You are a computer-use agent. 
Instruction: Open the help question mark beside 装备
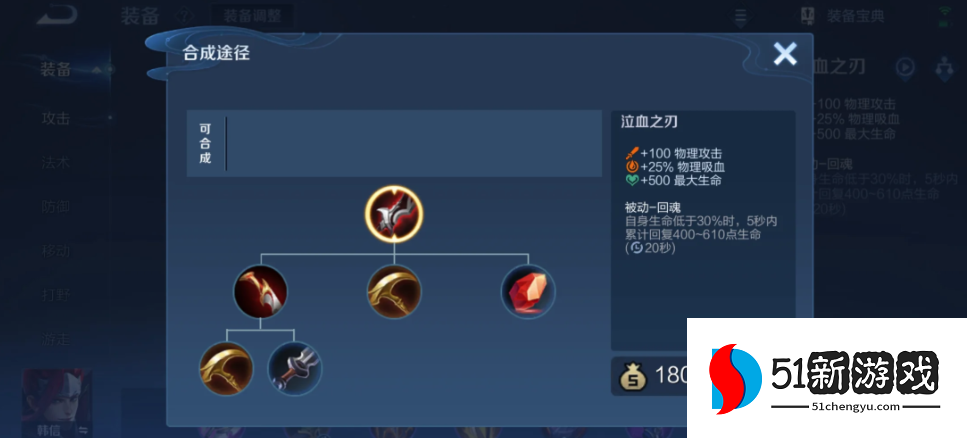coord(181,16)
